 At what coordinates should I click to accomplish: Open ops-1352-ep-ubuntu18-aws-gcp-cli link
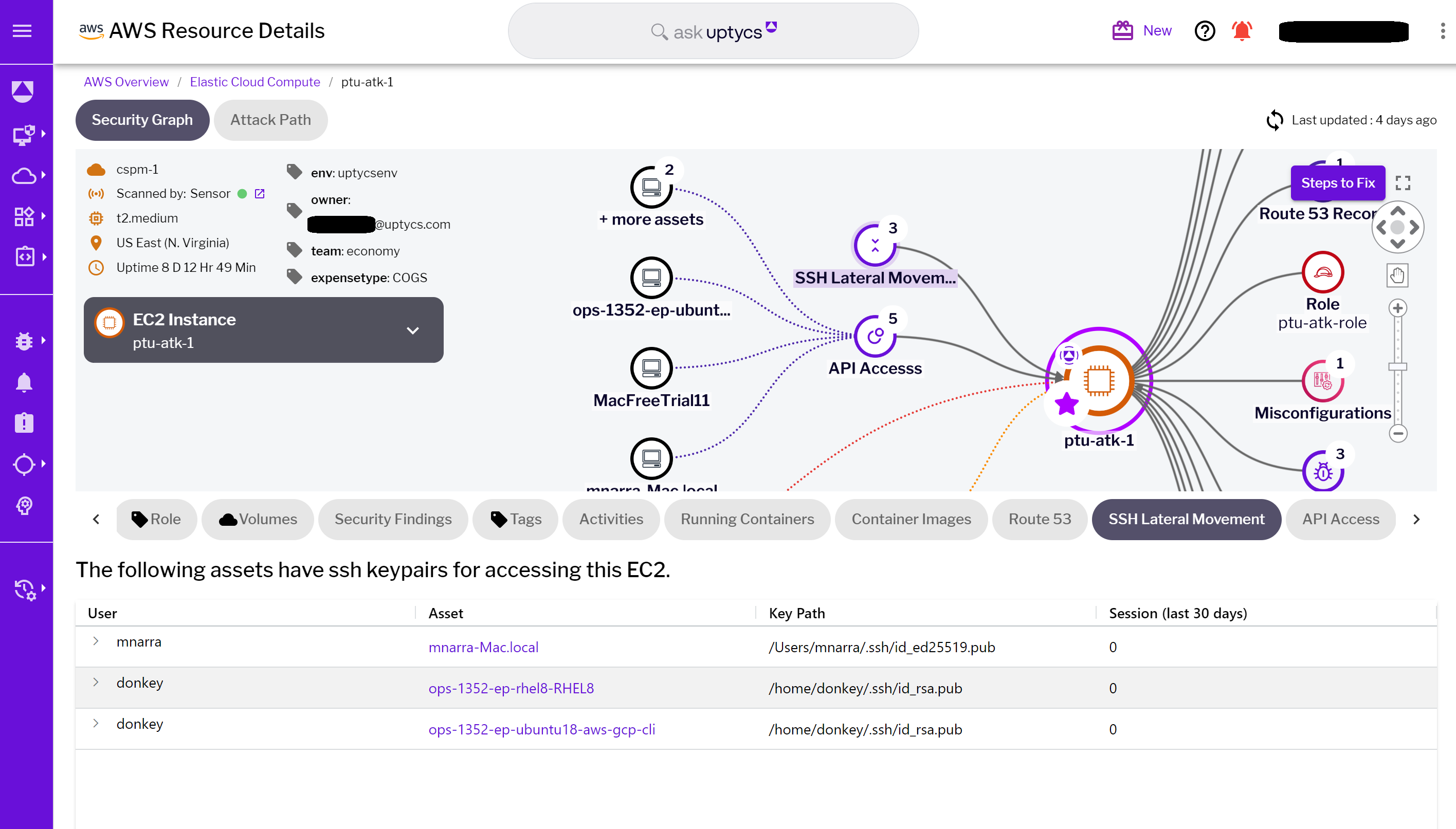(x=540, y=729)
